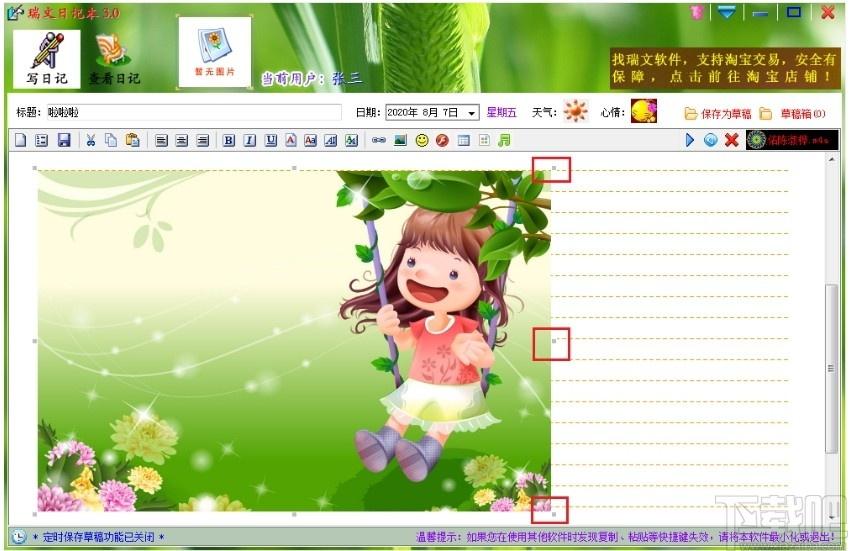Toggle italic formatting

click(x=249, y=140)
